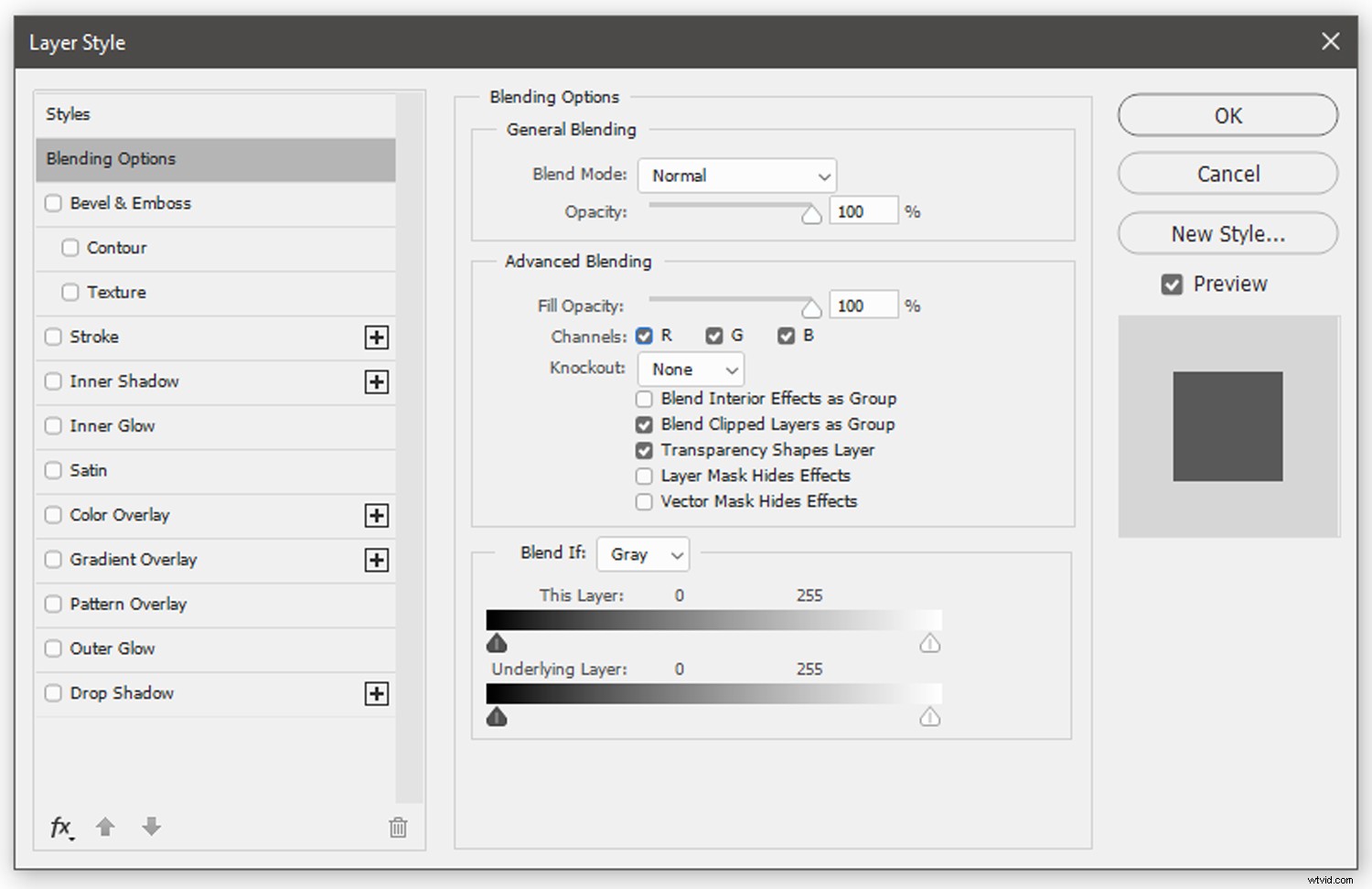Duplicate Color Overlay using its plus icon

click(x=376, y=516)
